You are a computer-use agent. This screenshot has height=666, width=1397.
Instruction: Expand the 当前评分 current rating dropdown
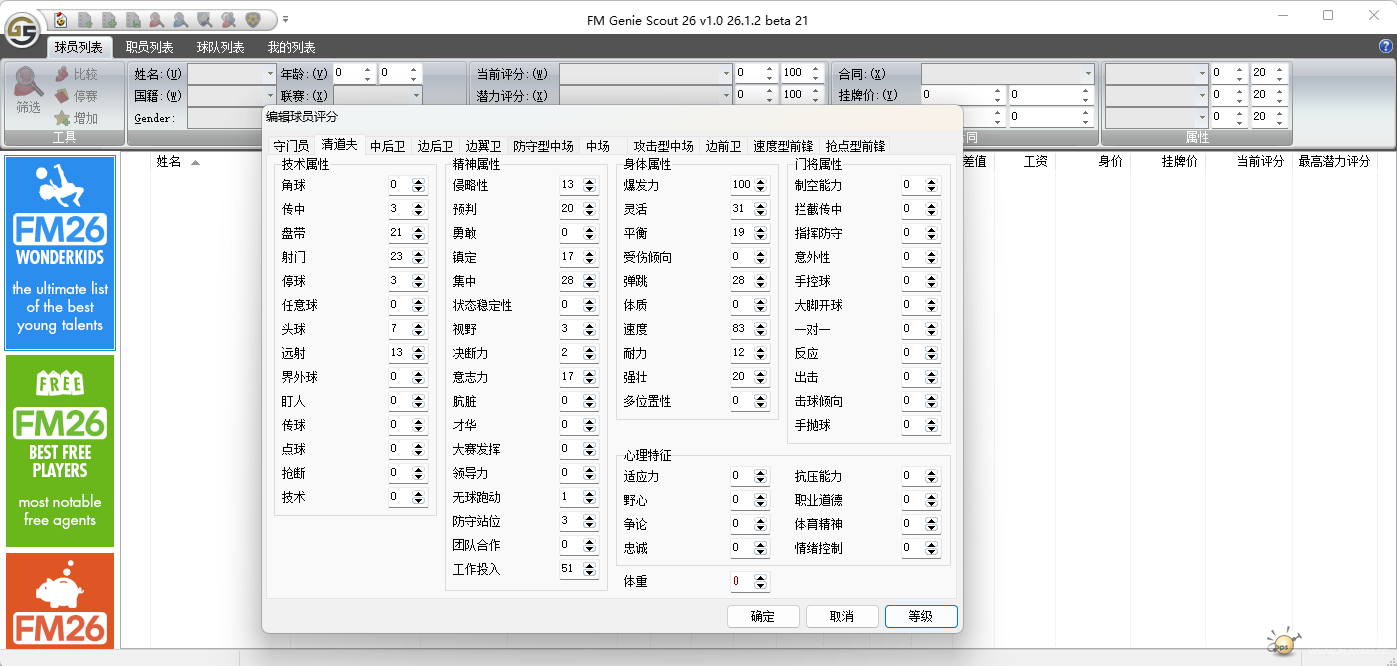click(x=726, y=74)
